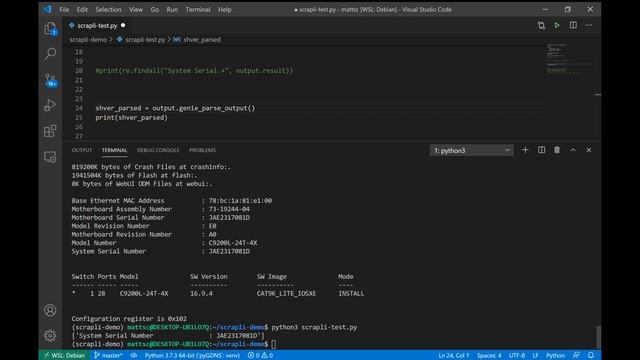Click scrapli-test.py breadcrumb item
The width and height of the screenshot is (640, 360).
pyautogui.click(x=145, y=40)
